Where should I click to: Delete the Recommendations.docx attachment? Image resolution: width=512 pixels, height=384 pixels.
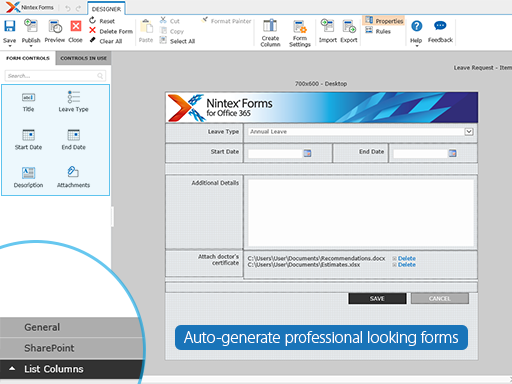(x=406, y=258)
